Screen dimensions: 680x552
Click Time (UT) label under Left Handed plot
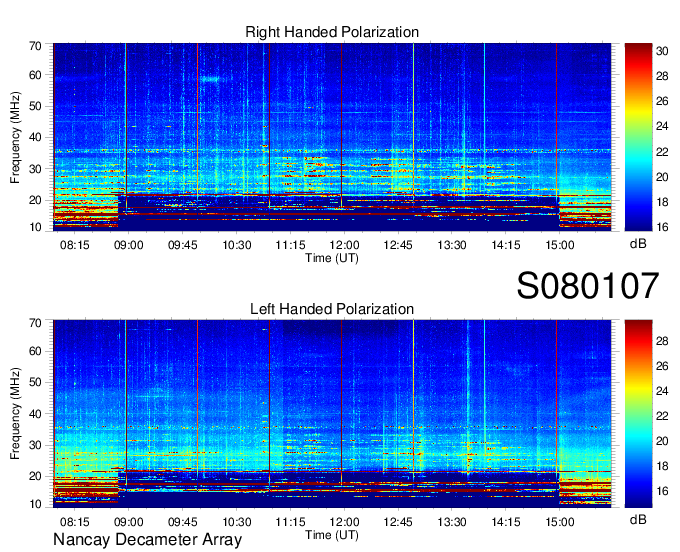(x=332, y=535)
